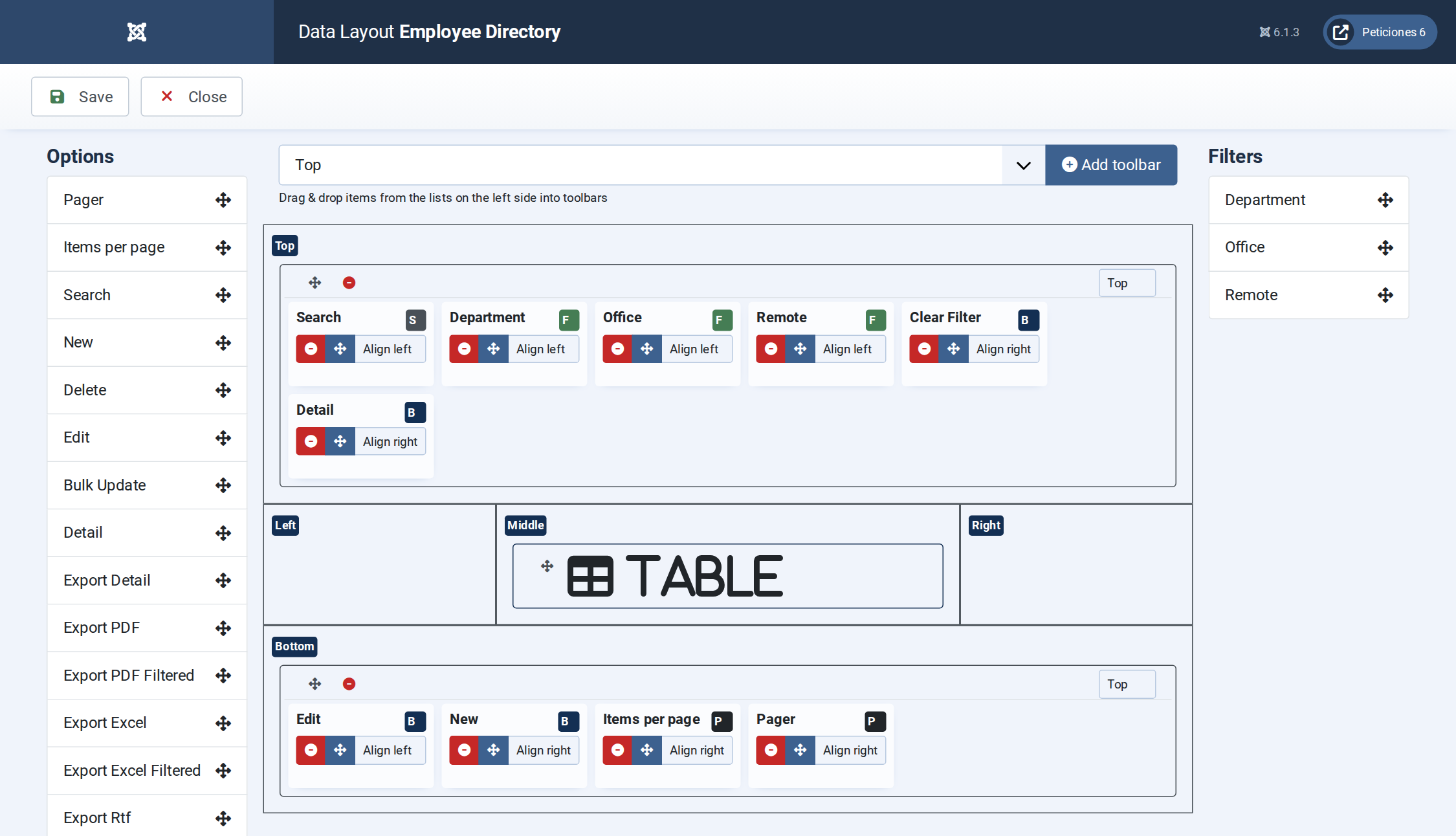
Task: Click the Middle section label
Action: [525, 525]
